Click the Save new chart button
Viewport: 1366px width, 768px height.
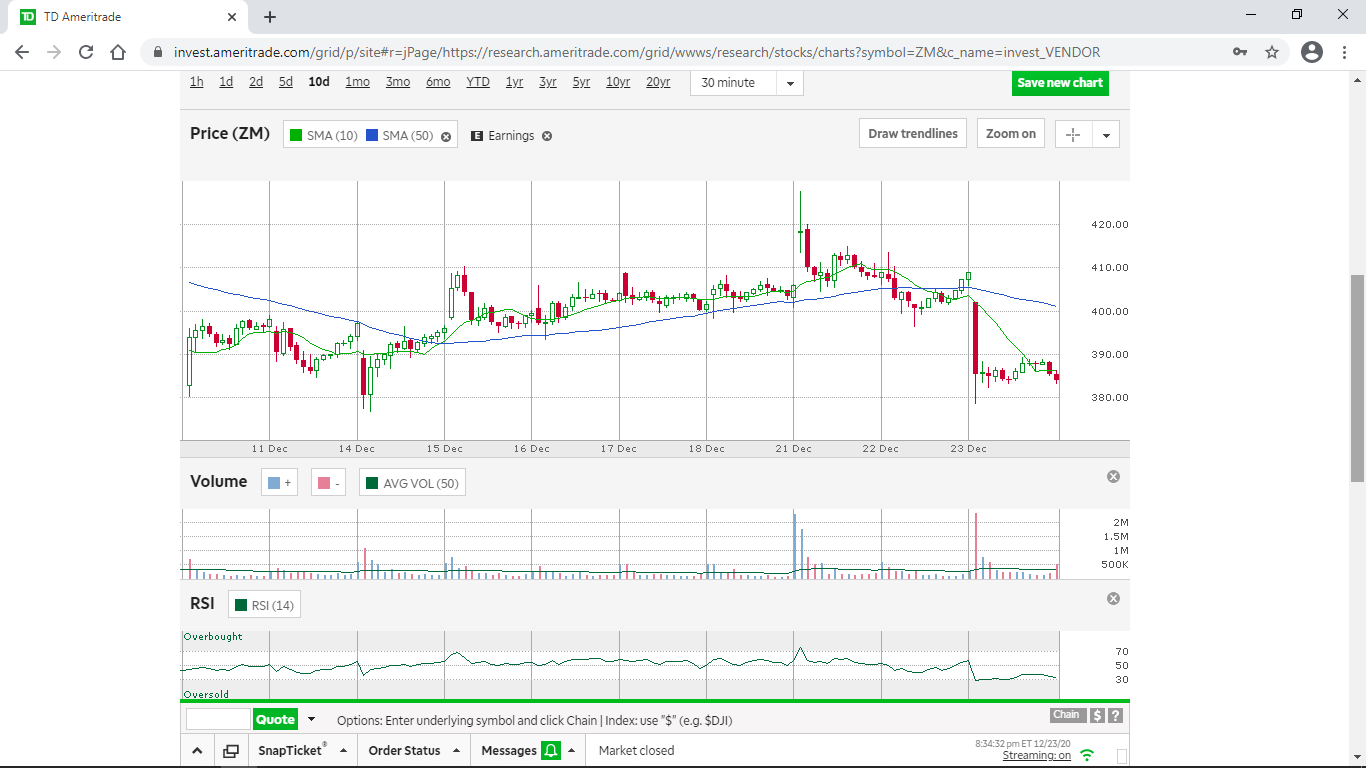1060,83
